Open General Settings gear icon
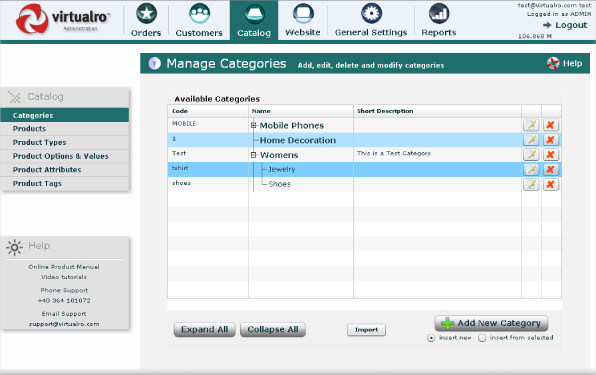 (x=371, y=13)
